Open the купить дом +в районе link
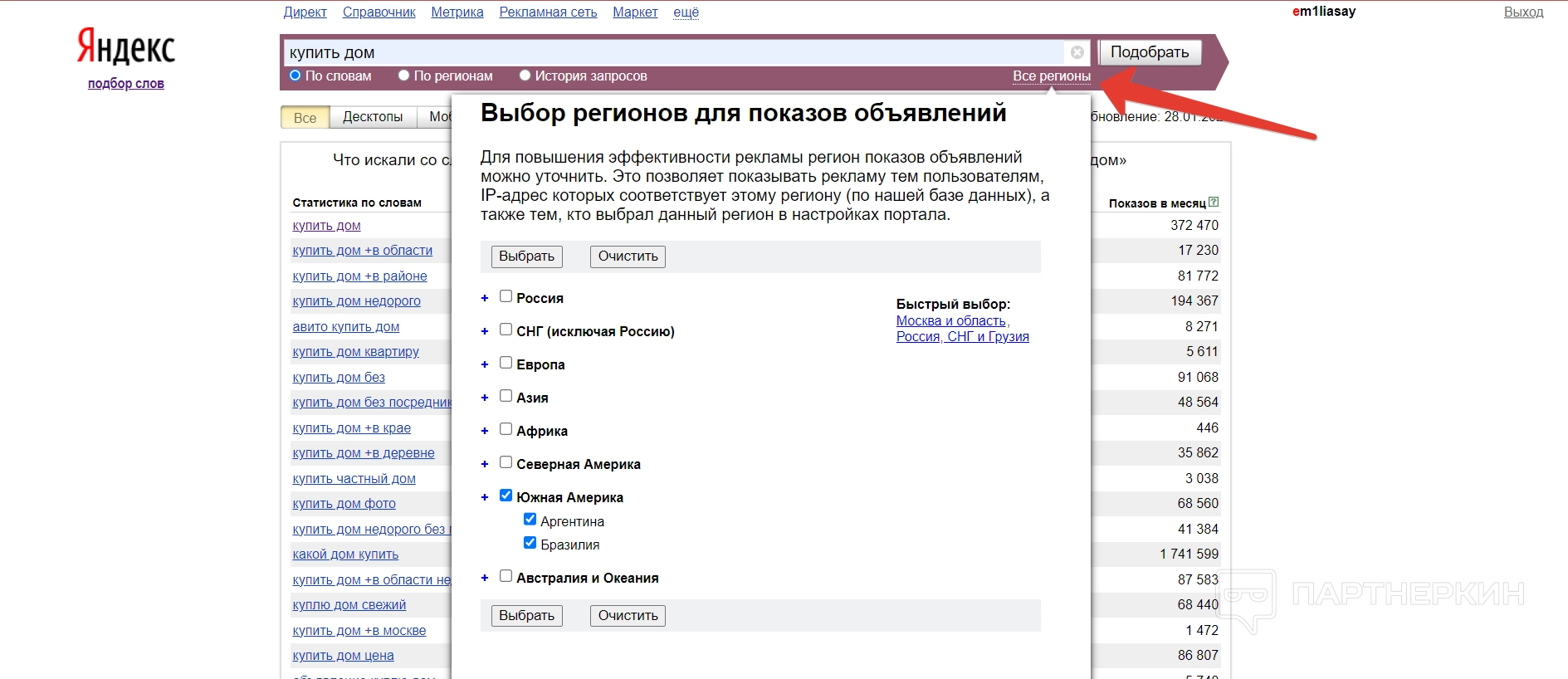The width and height of the screenshot is (1568, 679). coord(359,276)
